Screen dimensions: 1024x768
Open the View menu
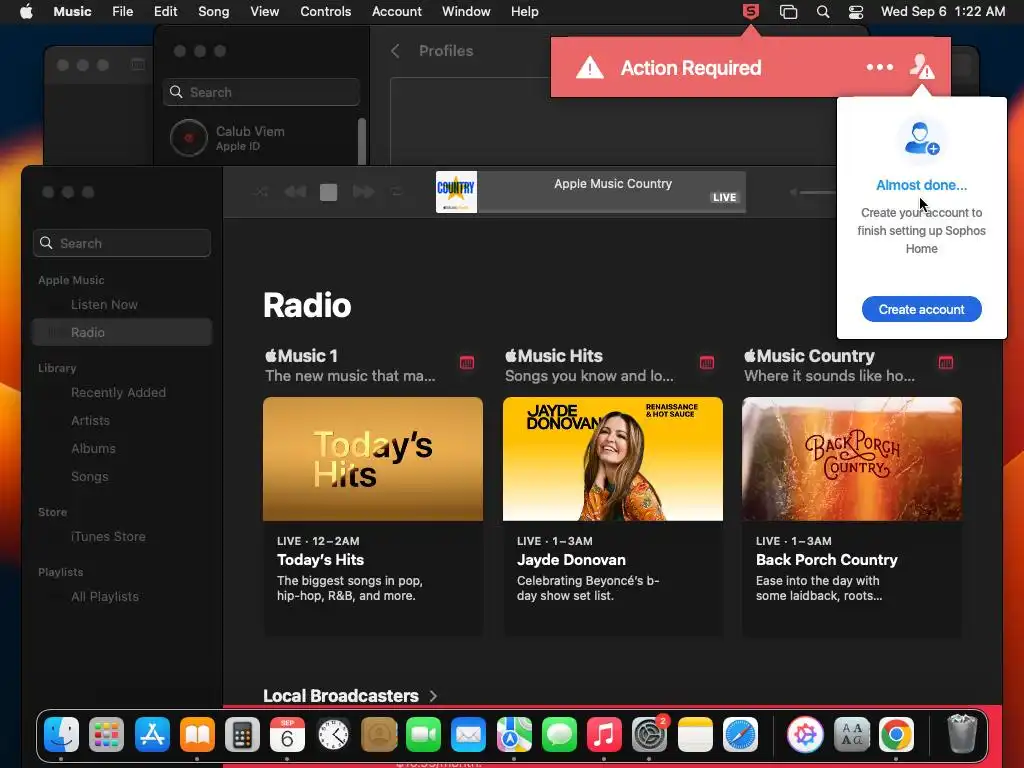pyautogui.click(x=264, y=12)
